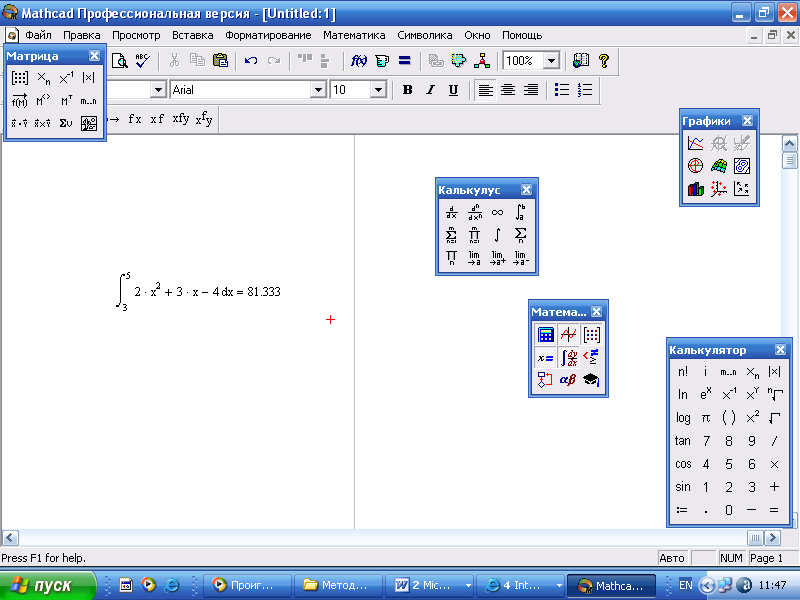Image resolution: width=800 pixels, height=600 pixels.
Task: Set center text alignment
Action: point(508,90)
